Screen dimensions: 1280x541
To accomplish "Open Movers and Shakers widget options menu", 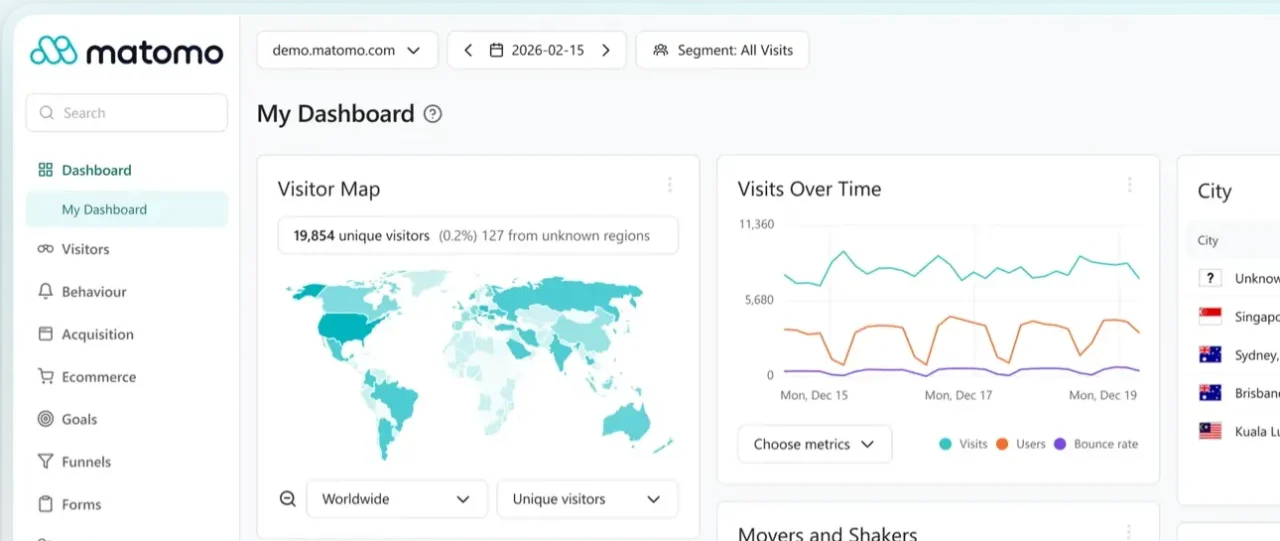I will [1130, 532].
